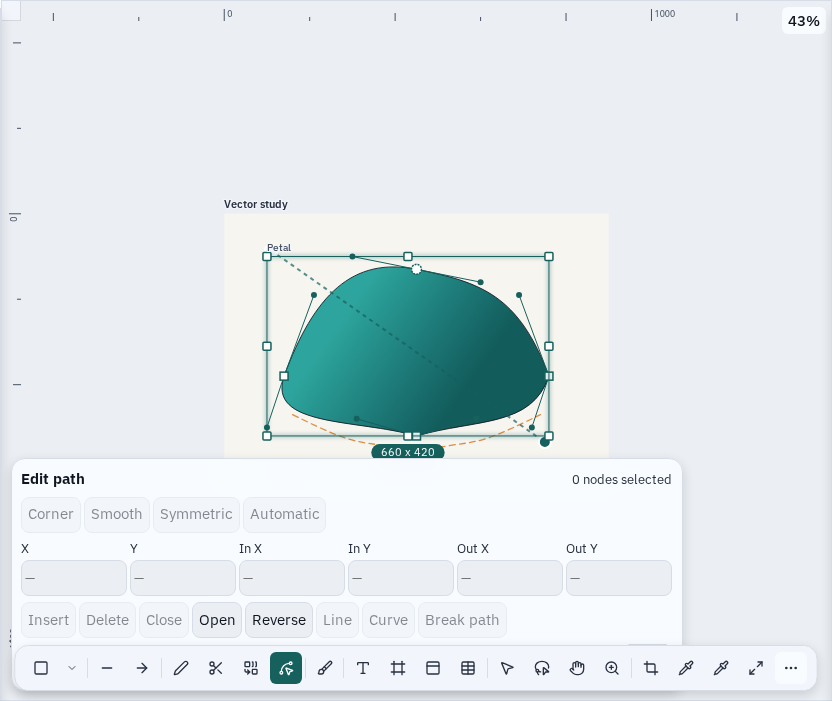
Task: Open the more tools ellipsis menu
Action: coord(791,668)
